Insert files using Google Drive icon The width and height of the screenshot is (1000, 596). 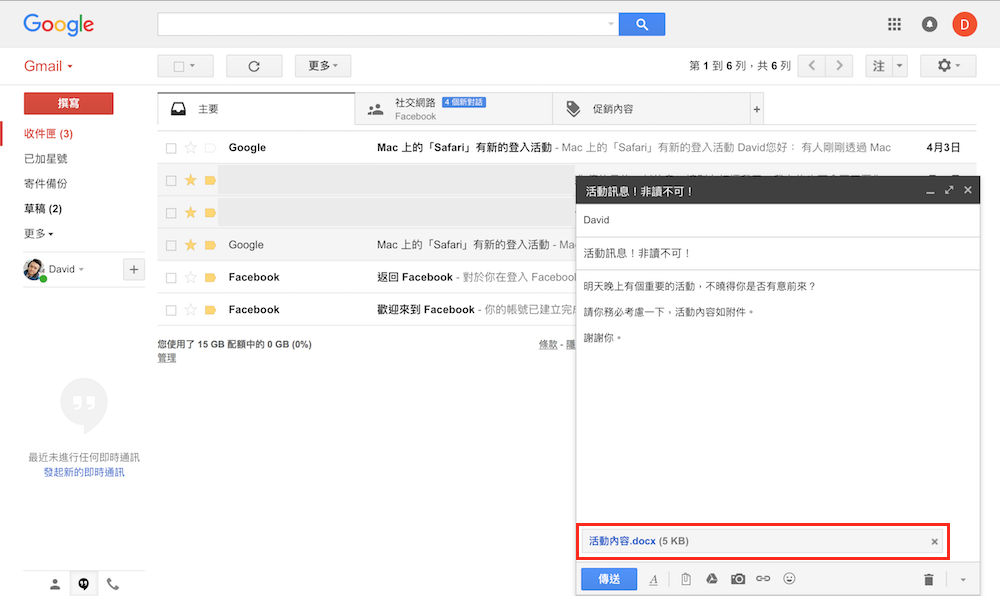pyautogui.click(x=712, y=579)
